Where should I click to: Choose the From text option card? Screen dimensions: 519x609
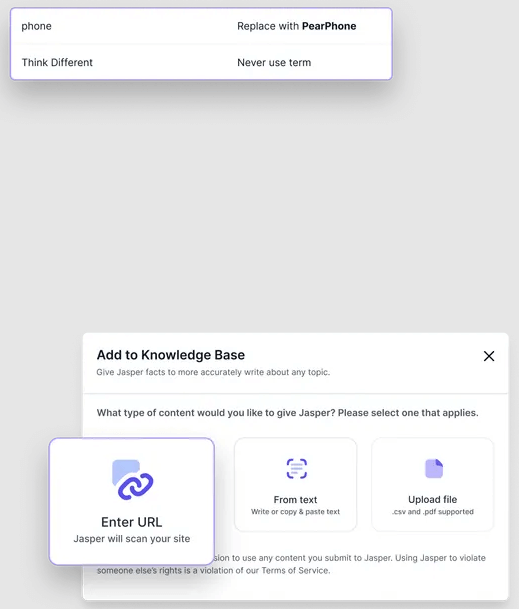[295, 484]
